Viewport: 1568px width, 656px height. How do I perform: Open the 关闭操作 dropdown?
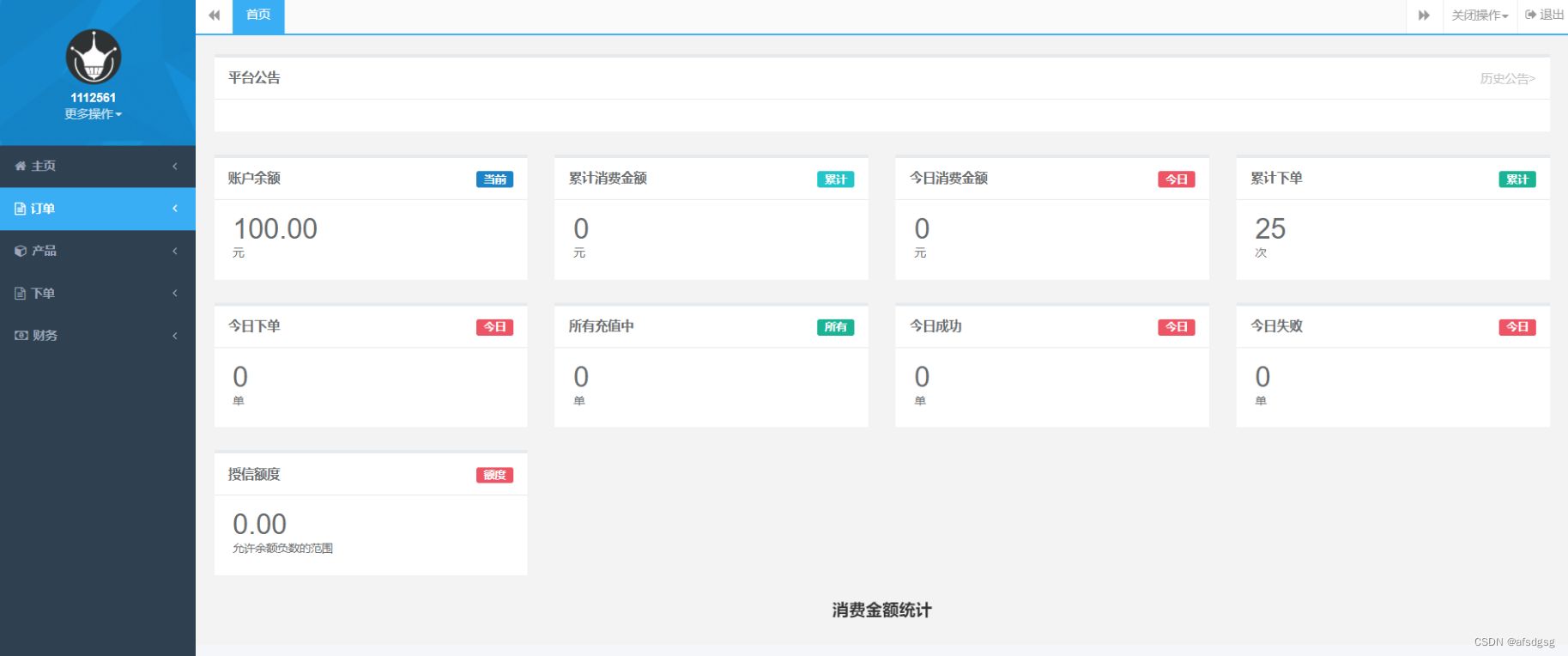[1480, 15]
